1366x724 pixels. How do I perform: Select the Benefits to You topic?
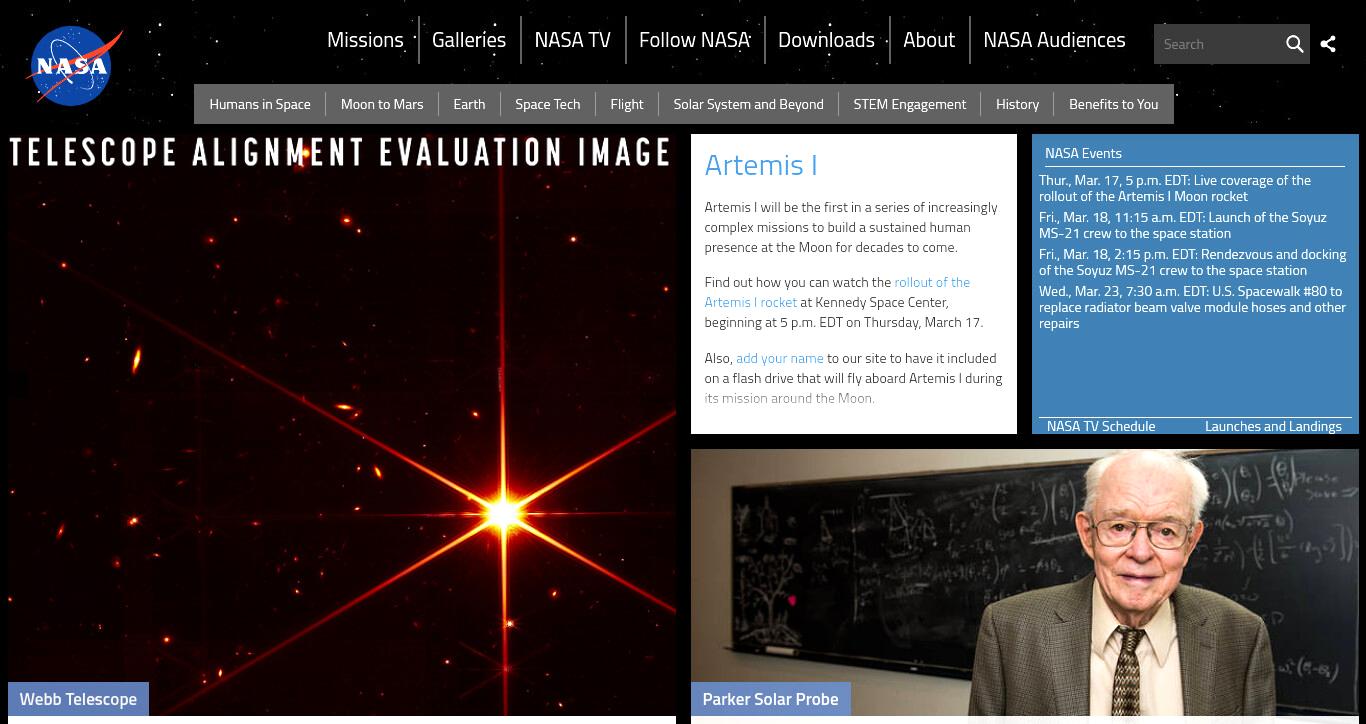click(1113, 104)
